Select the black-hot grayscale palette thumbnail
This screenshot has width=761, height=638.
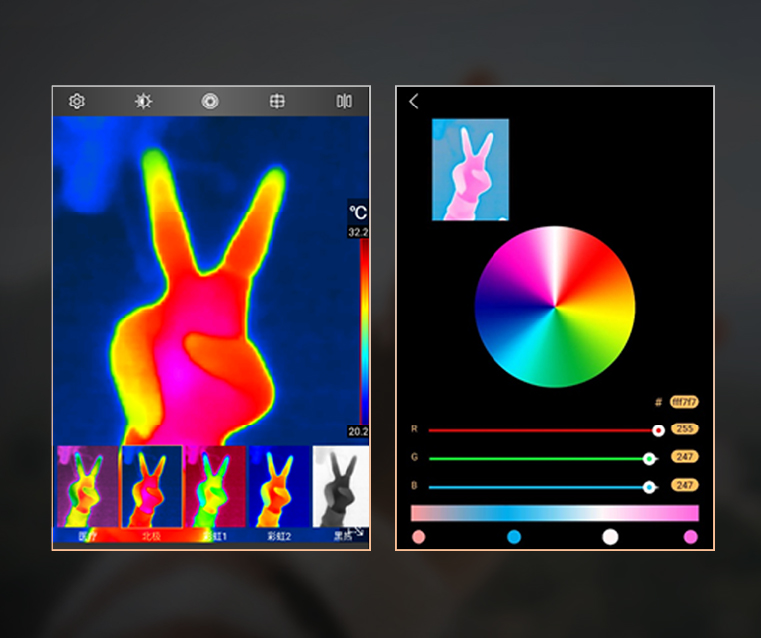tap(341, 487)
